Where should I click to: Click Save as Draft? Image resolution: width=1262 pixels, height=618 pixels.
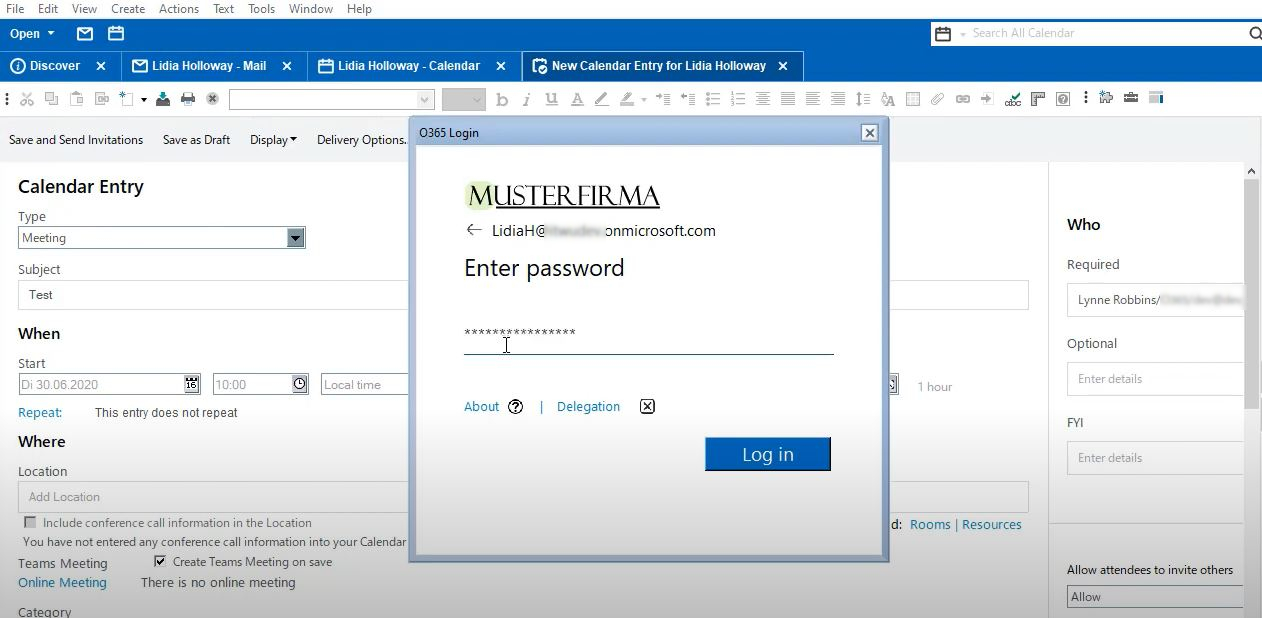pyautogui.click(x=197, y=140)
